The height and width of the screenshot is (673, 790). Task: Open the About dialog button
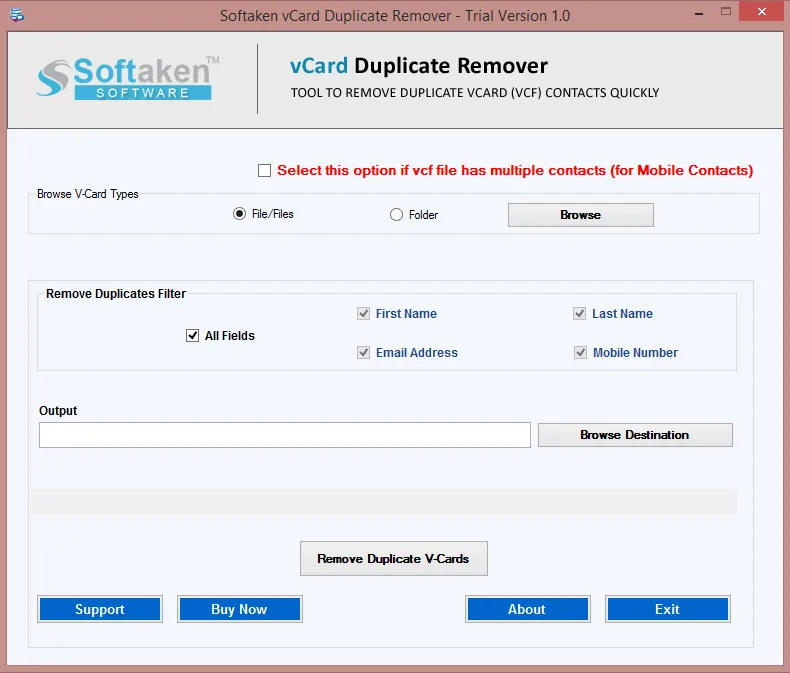pos(528,609)
